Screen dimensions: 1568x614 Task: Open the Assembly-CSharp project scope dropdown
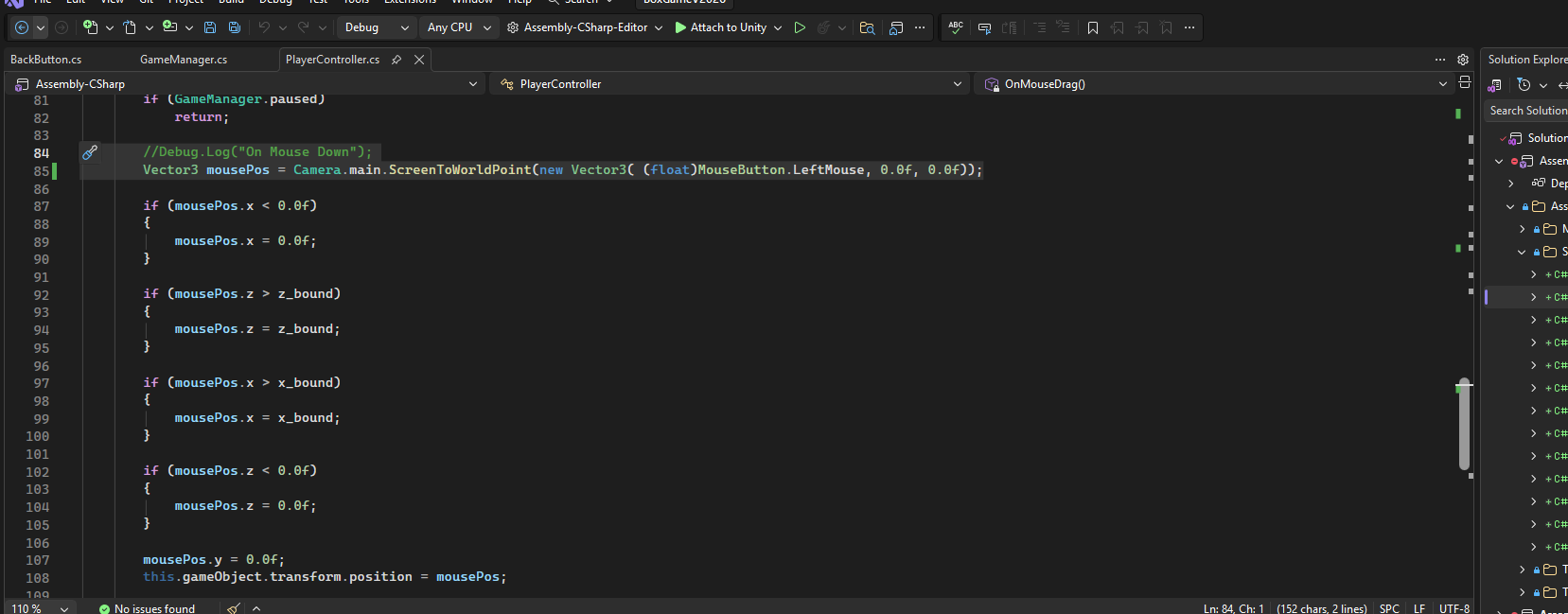coord(247,83)
